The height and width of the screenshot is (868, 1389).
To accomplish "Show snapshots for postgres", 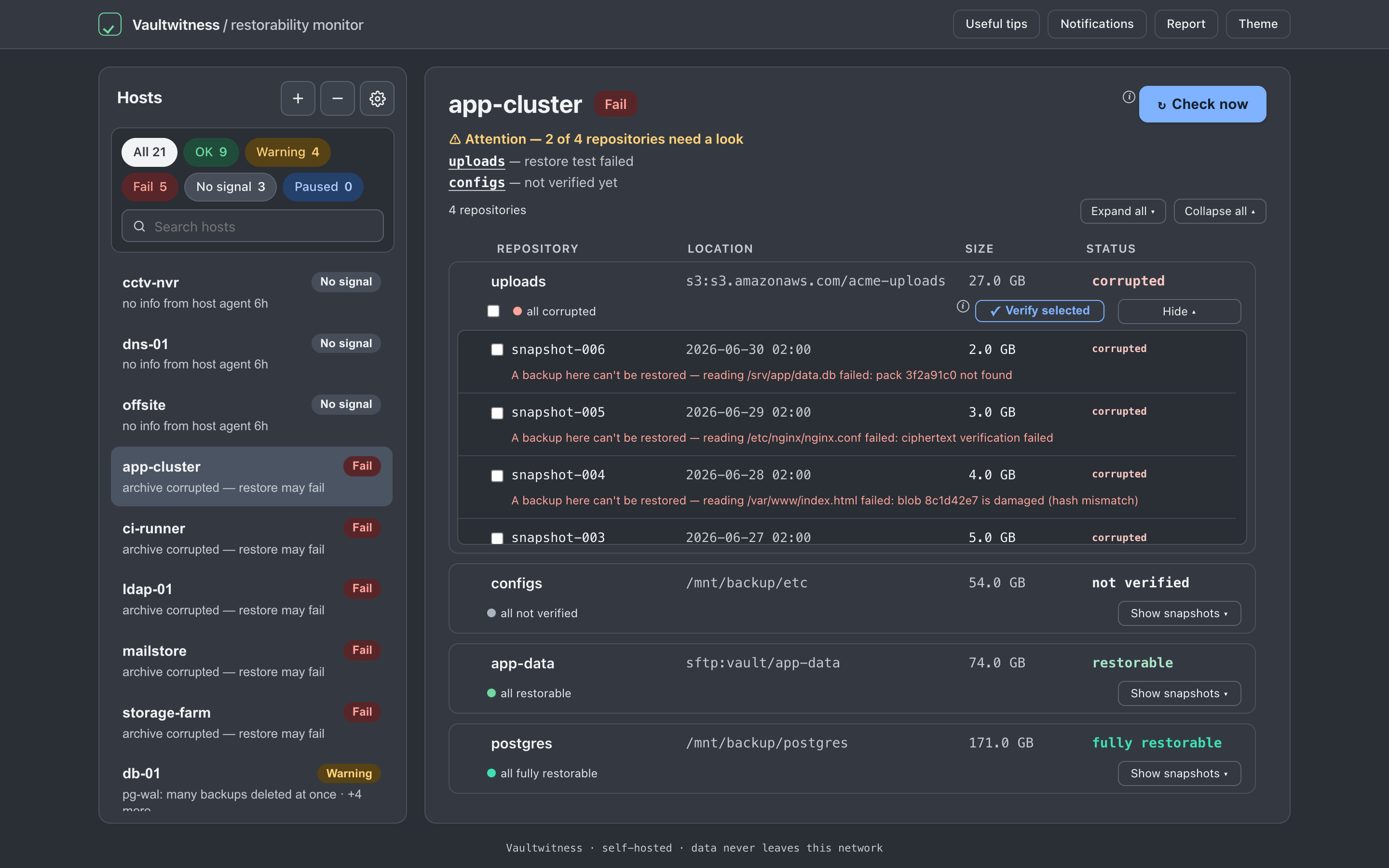I will 1179,773.
